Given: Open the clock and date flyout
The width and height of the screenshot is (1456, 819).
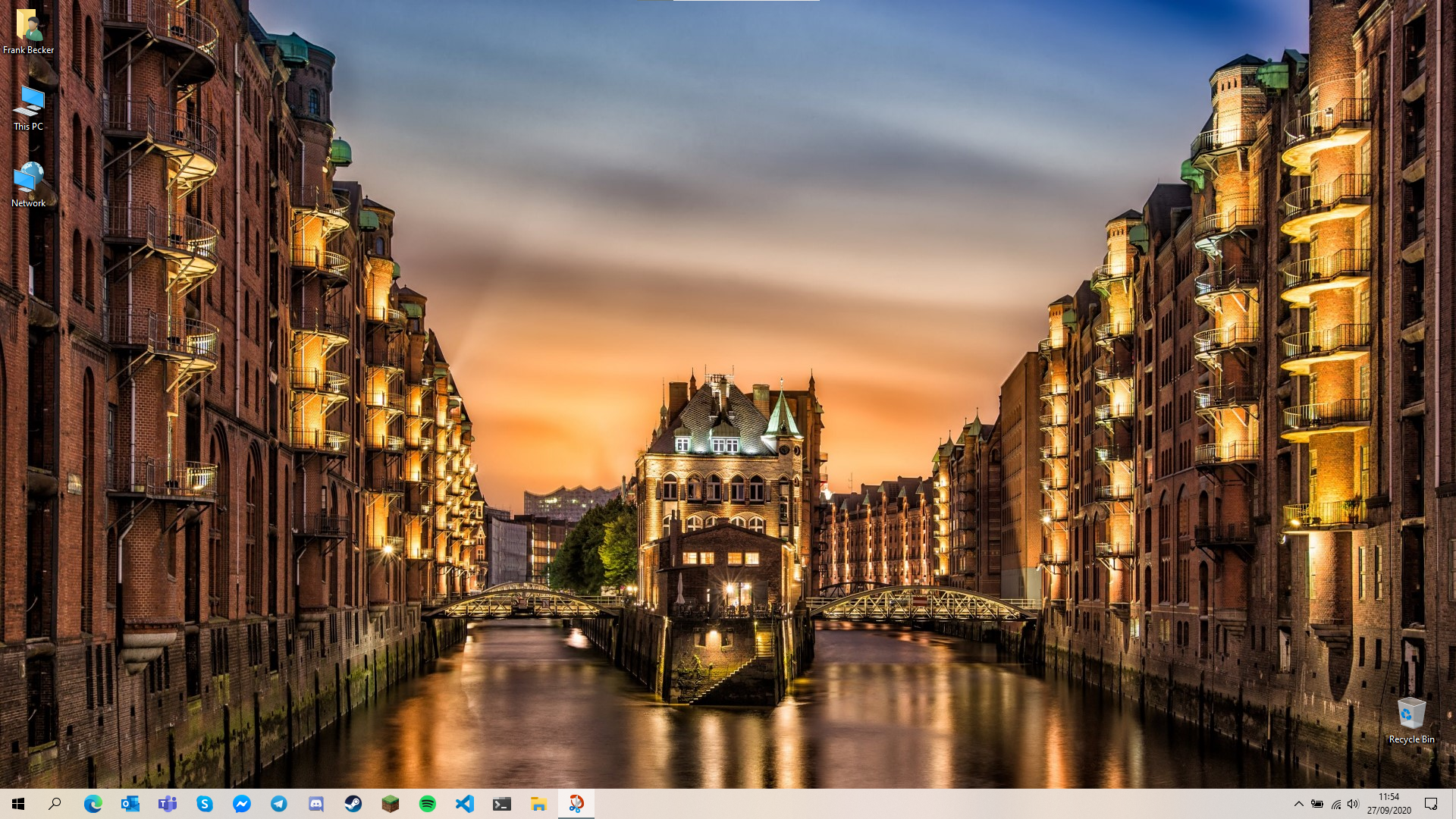Looking at the screenshot, I should tap(1389, 804).
